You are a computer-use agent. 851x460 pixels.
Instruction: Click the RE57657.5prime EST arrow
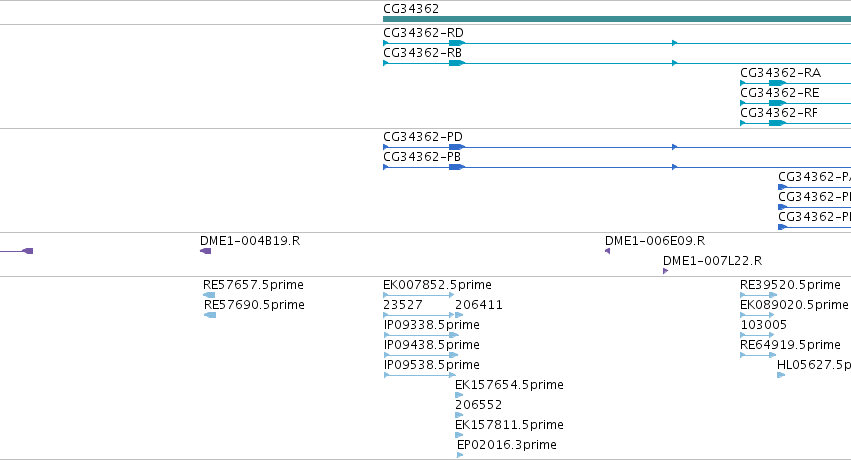pyautogui.click(x=209, y=296)
